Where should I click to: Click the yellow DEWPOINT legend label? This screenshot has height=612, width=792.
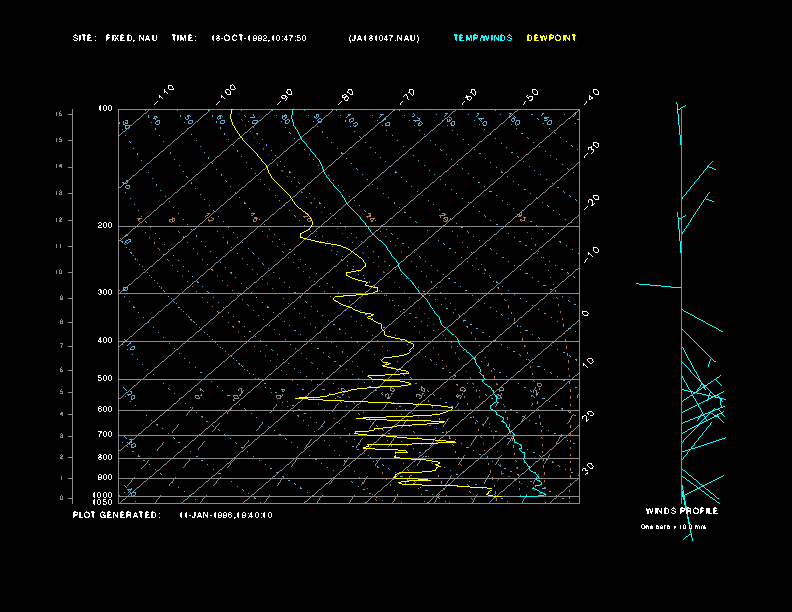pyautogui.click(x=551, y=38)
